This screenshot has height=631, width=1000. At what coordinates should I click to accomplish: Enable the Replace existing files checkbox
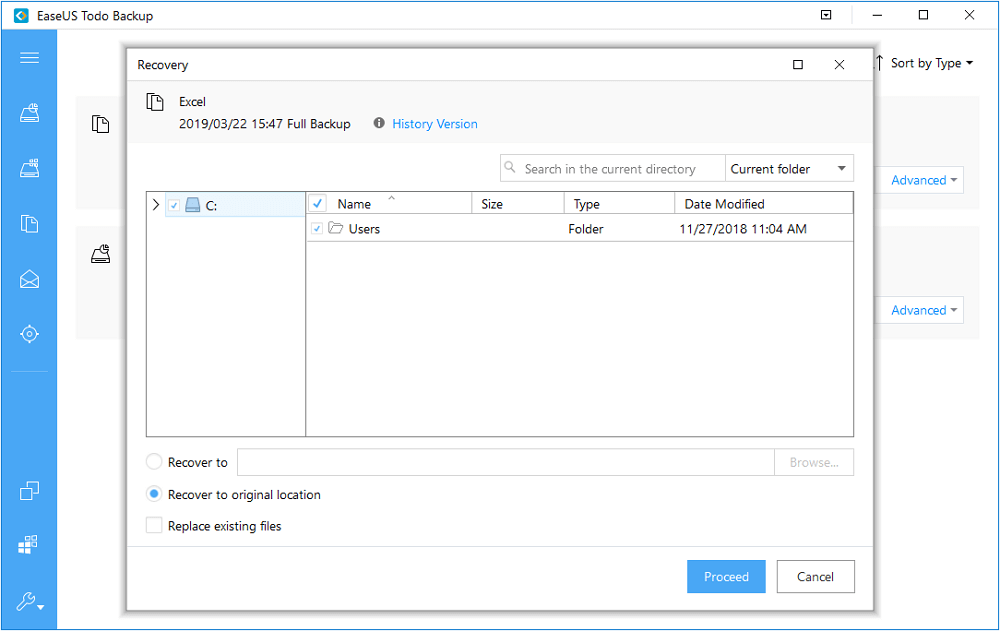click(154, 525)
